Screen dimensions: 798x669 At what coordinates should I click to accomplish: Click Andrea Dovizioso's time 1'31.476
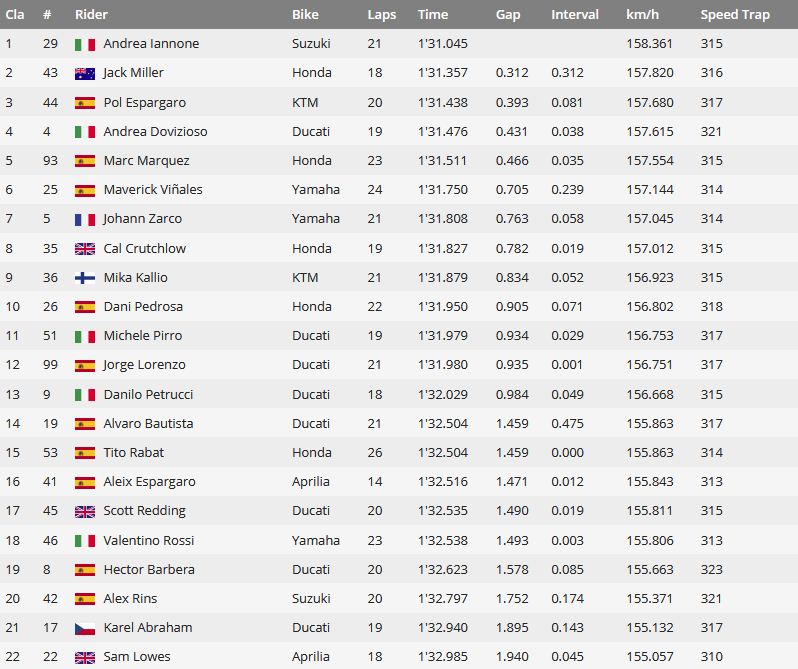(x=443, y=132)
